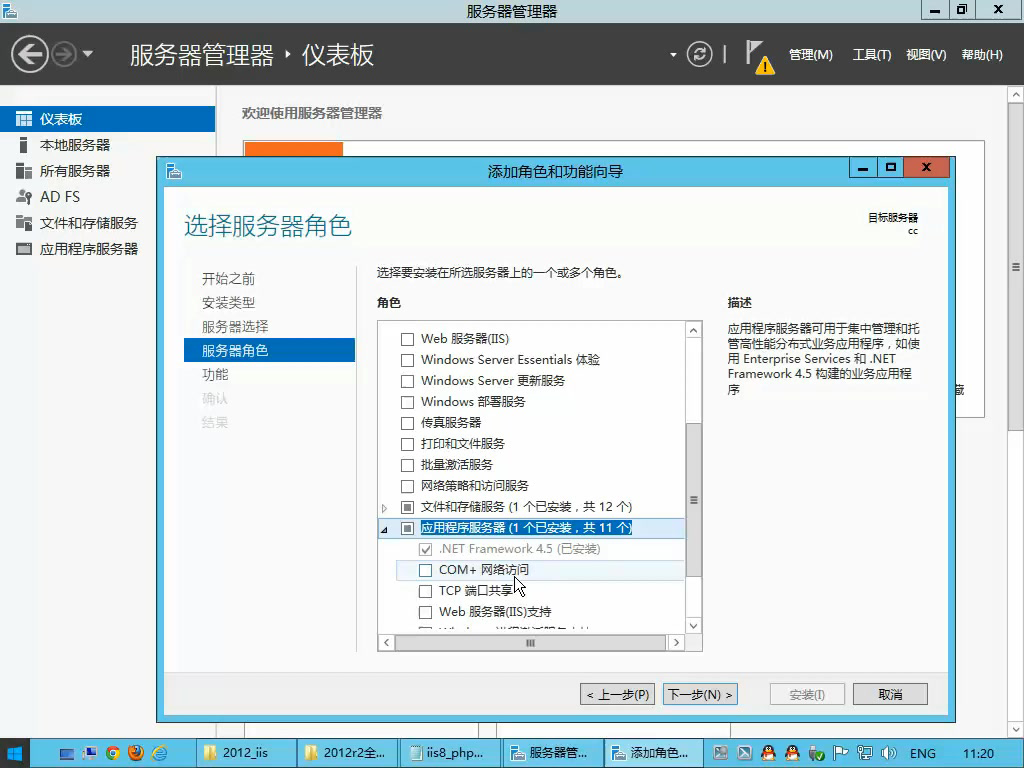The image size is (1024, 768).
Task: Click the network tray icon
Action: pyautogui.click(x=865, y=753)
